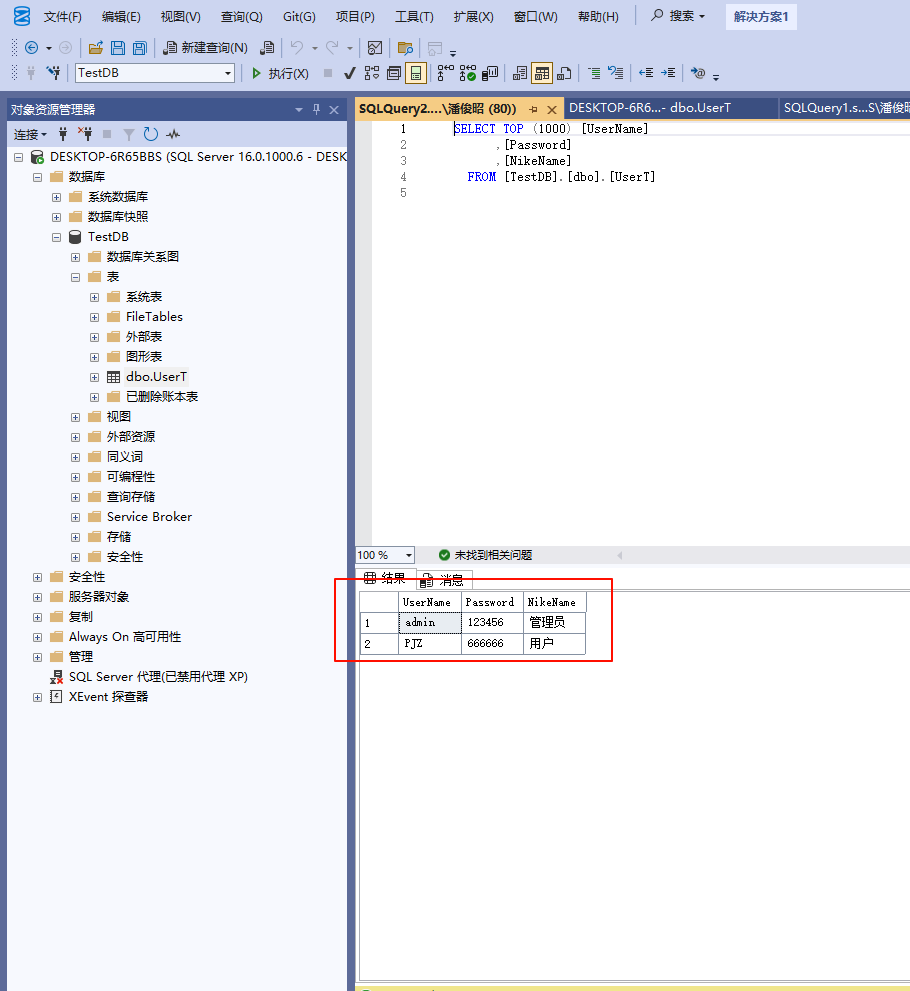The image size is (910, 991).
Task: Click Object Explorer connect plug icon
Action: [63, 134]
